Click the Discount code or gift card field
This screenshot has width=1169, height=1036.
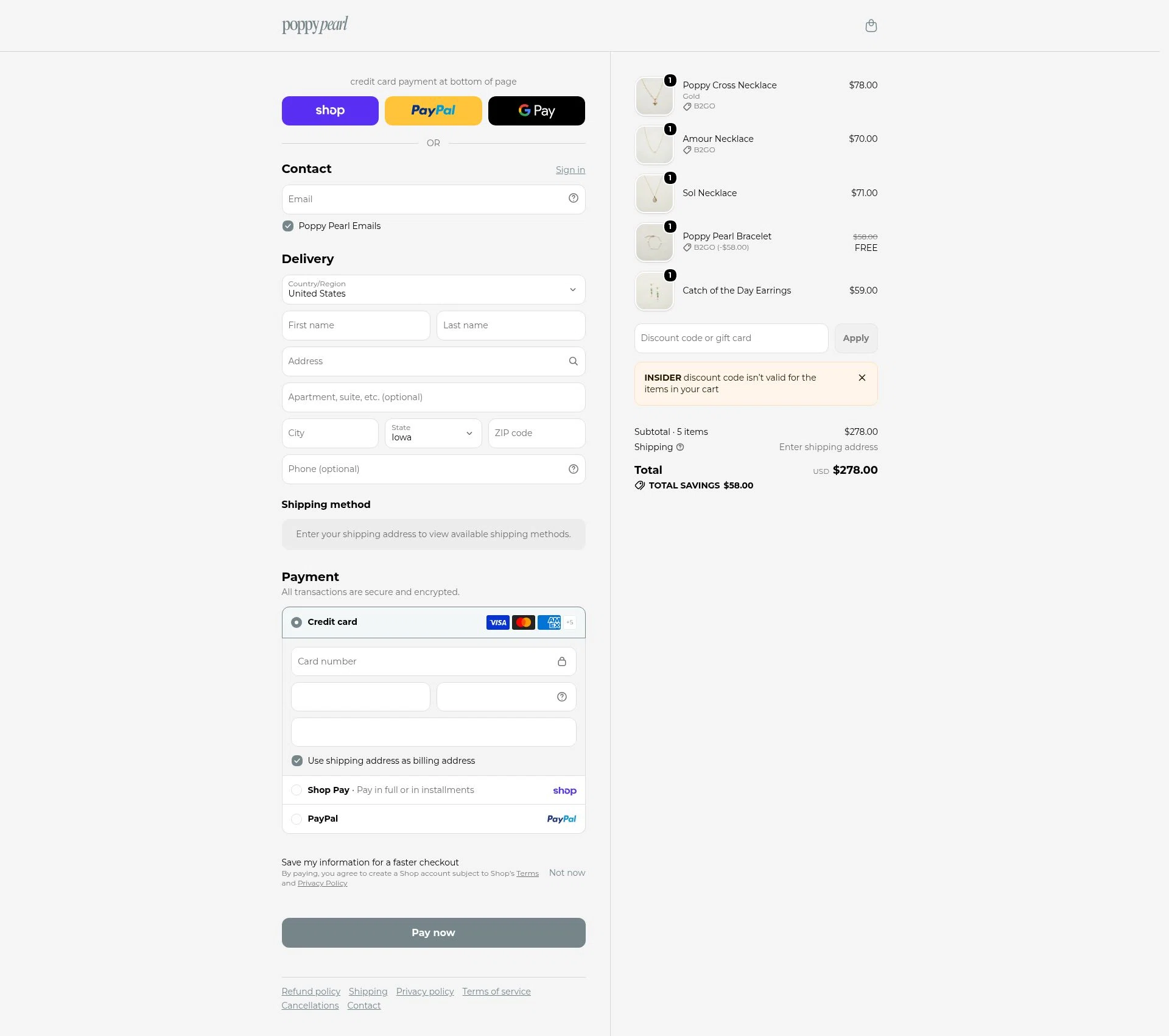(731, 338)
